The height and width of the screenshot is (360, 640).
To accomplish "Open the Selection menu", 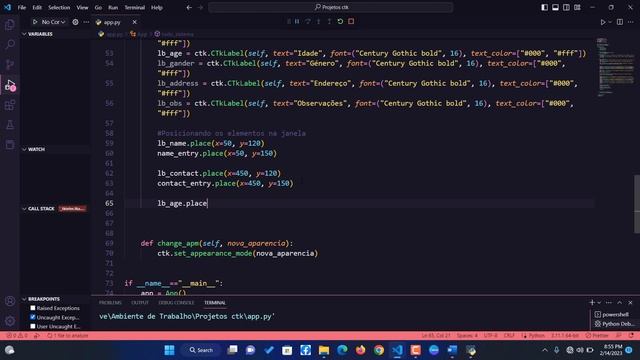I will pos(59,7).
